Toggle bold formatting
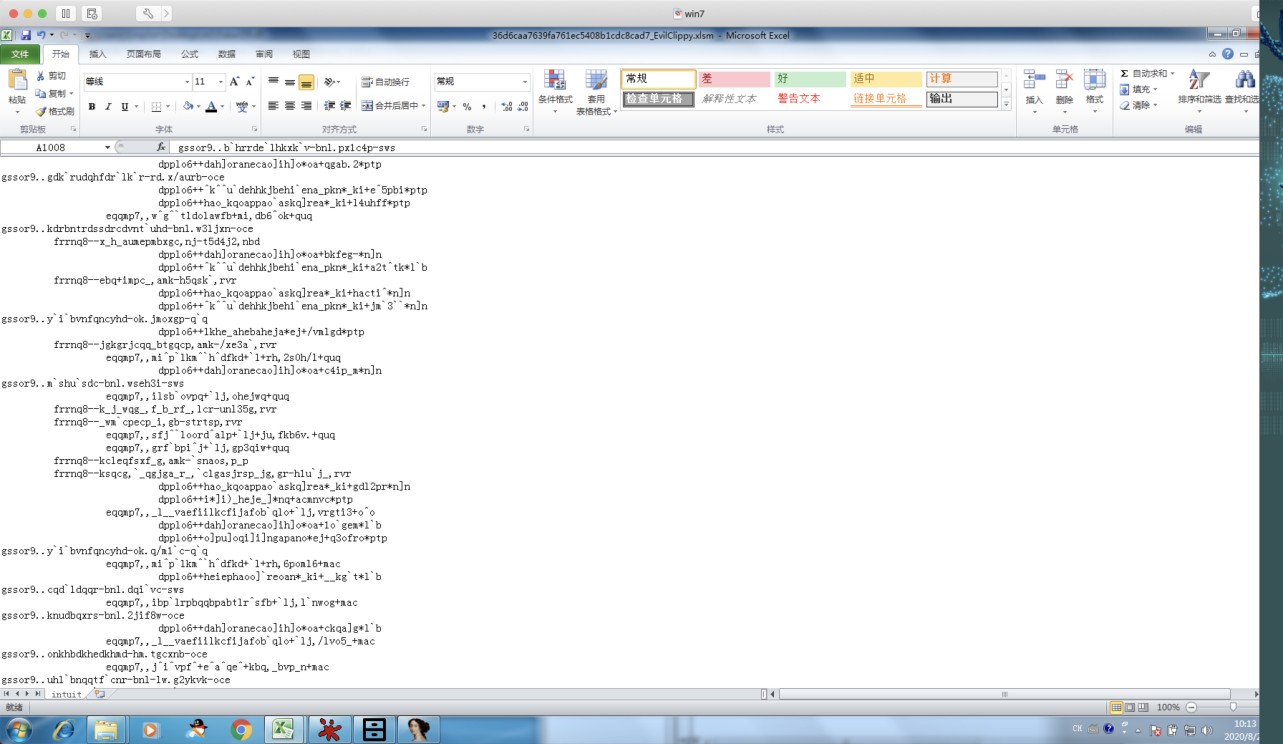 point(92,107)
